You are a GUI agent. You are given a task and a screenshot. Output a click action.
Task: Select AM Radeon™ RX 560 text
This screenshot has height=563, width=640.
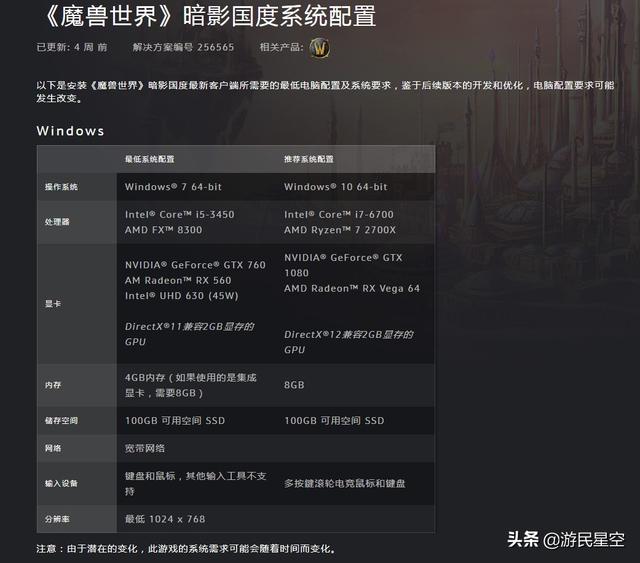pos(178,280)
